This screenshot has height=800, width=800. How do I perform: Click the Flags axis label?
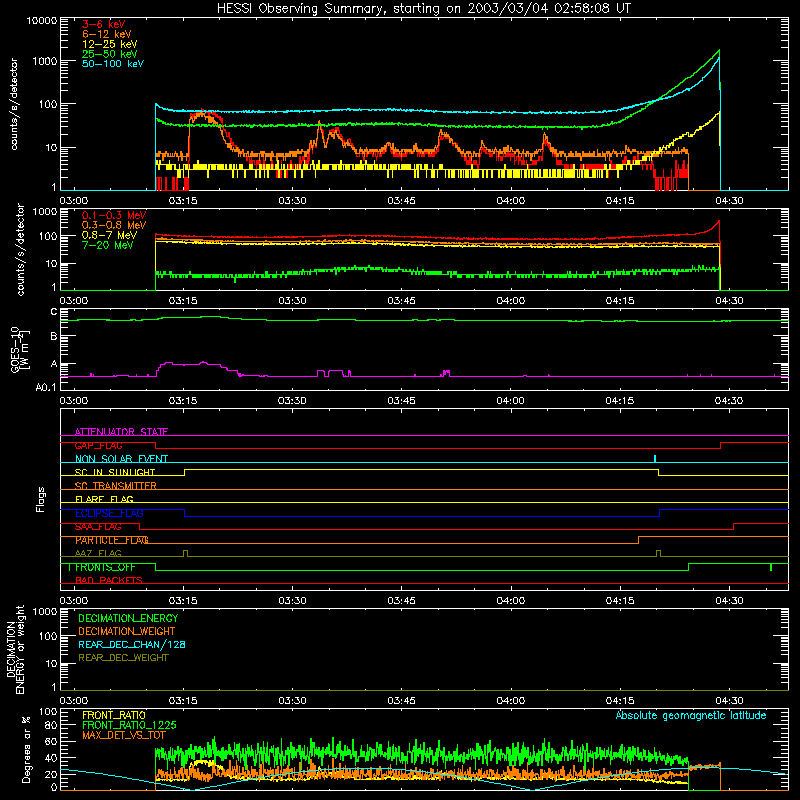(x=41, y=499)
